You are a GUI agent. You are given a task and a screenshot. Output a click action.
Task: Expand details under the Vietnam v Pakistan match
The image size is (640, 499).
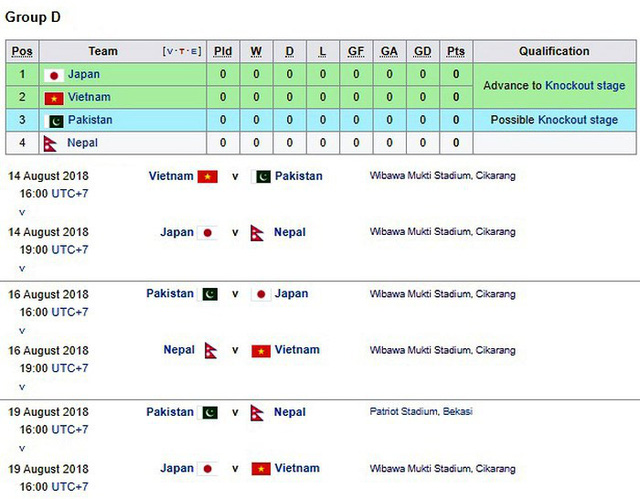click(x=21, y=213)
